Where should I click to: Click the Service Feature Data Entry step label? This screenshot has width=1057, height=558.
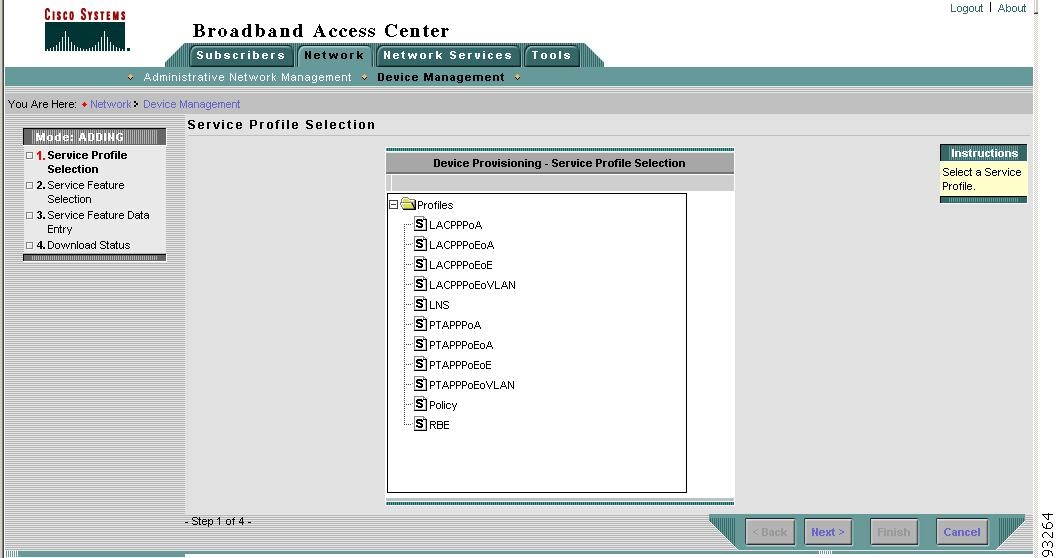tap(98, 222)
